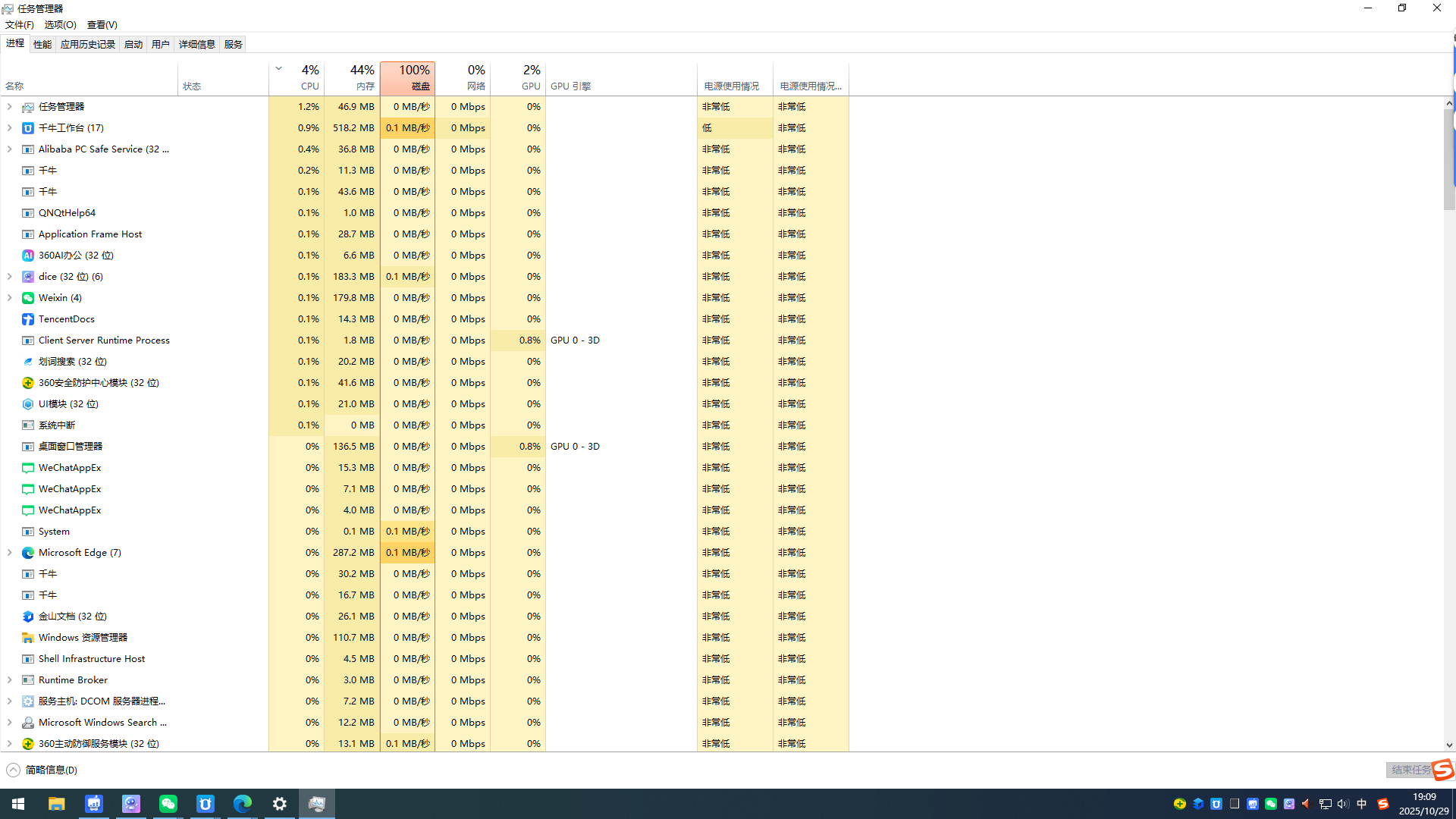Click the Weixin (4) process icon
1456x819 pixels.
(x=28, y=298)
